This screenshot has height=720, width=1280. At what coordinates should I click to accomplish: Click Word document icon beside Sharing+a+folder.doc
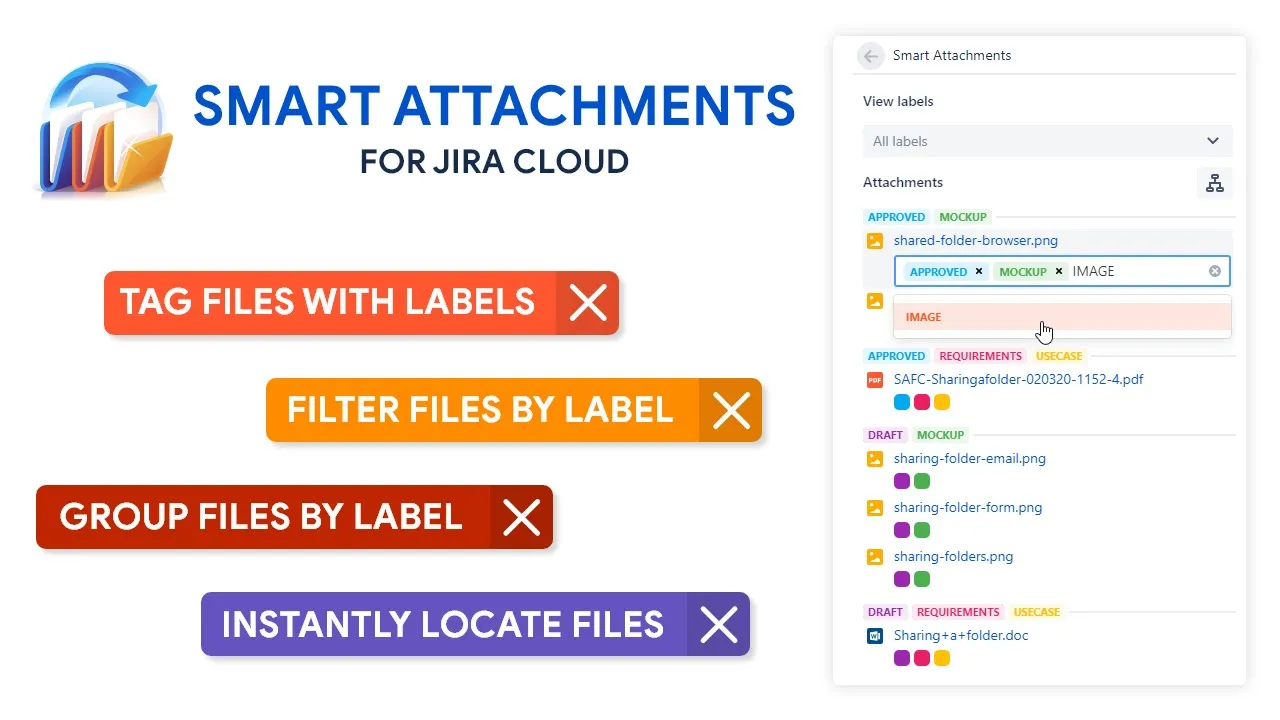pos(875,636)
